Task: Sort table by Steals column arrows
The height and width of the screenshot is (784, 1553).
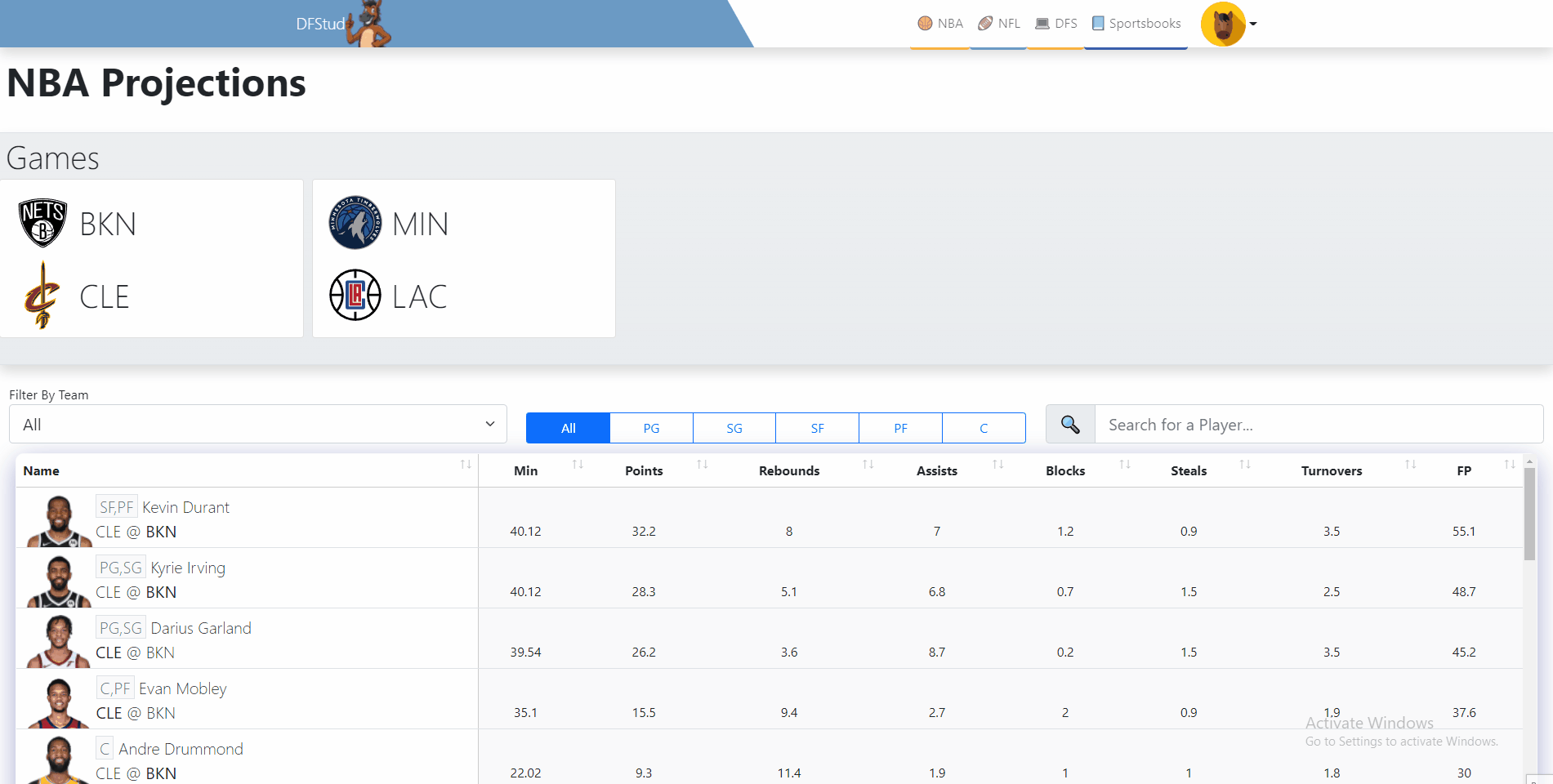Action: 1245,465
